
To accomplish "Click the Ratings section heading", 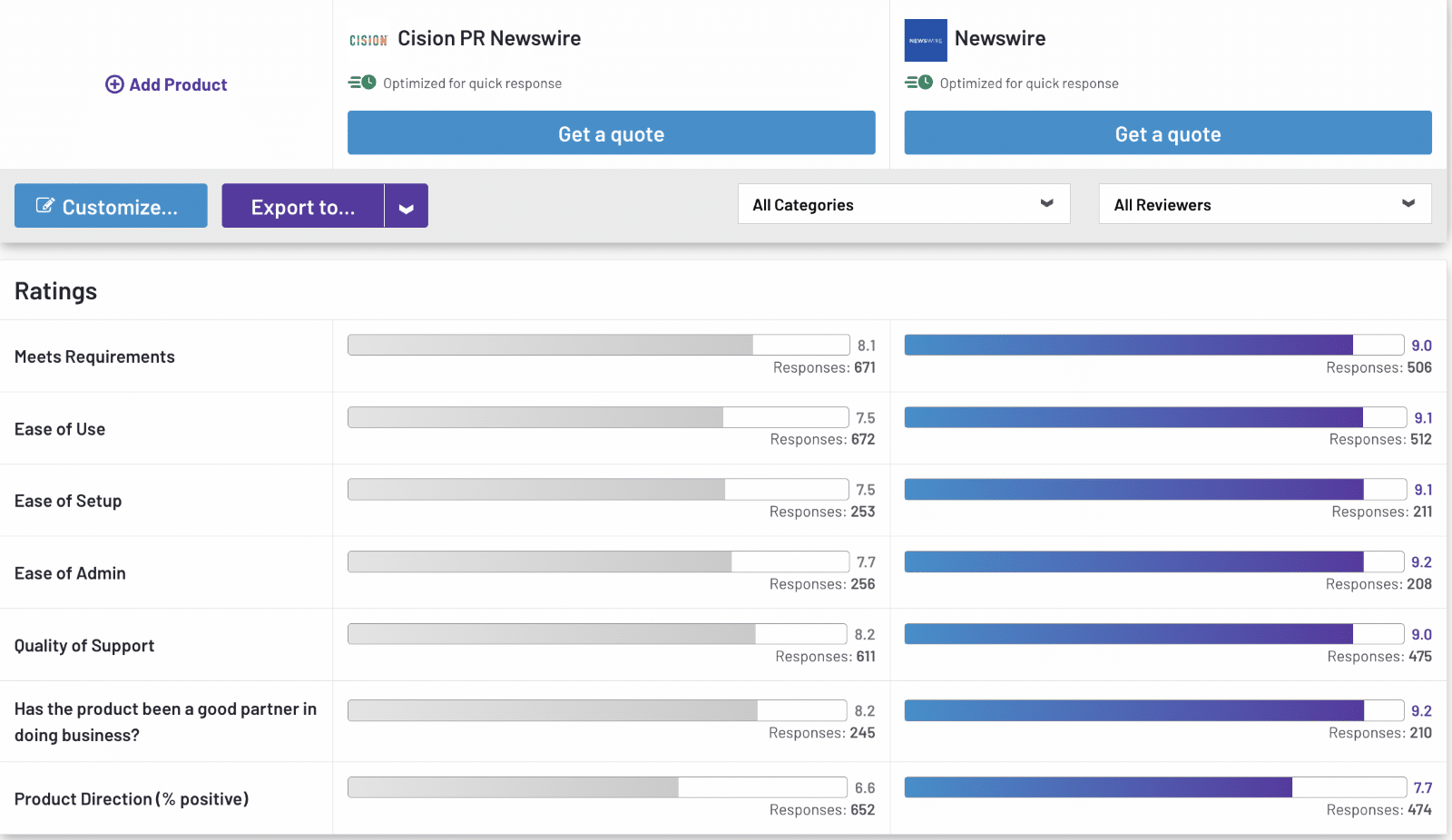I will pos(55,291).
